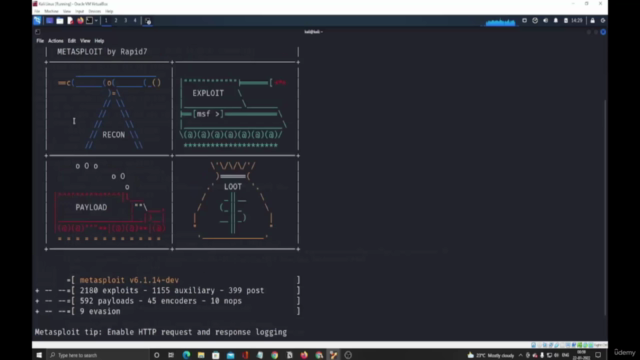The width and height of the screenshot is (640, 360).
Task: Open the Windows Start button
Action: (x=39, y=355)
